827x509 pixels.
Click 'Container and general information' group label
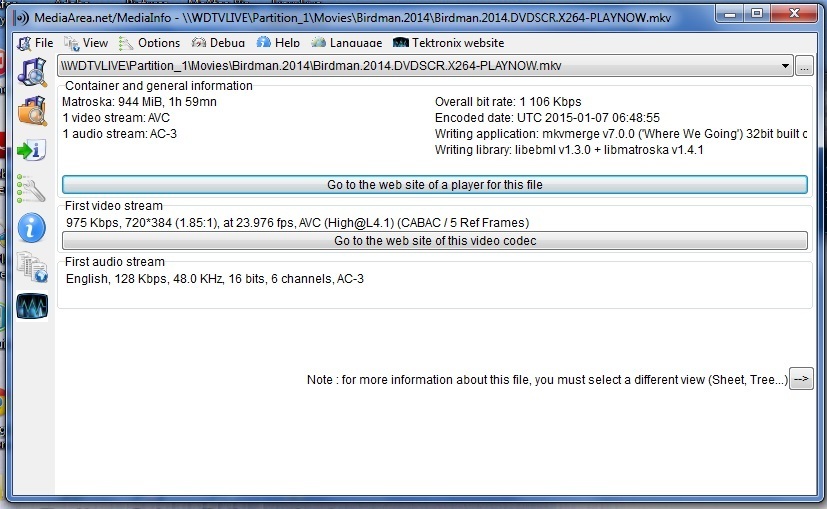point(159,85)
